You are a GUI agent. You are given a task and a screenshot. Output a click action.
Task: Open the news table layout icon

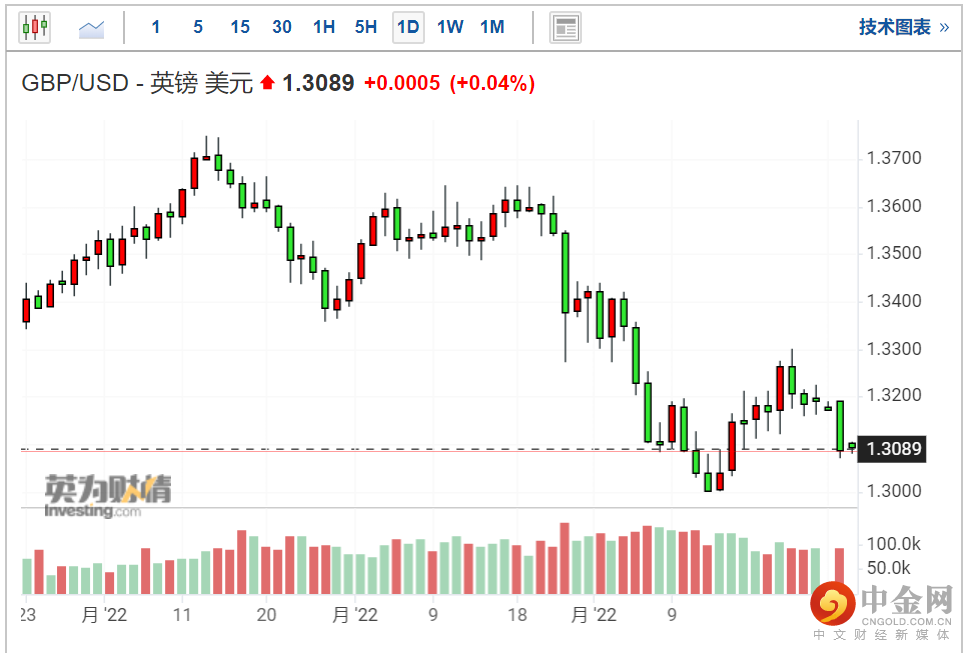[565, 28]
